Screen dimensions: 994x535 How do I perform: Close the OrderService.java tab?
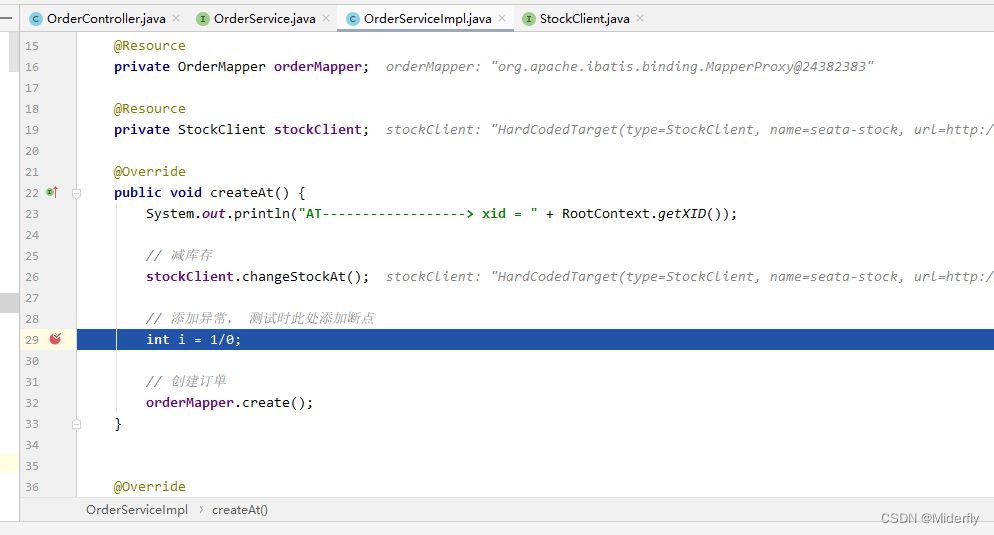(326, 18)
